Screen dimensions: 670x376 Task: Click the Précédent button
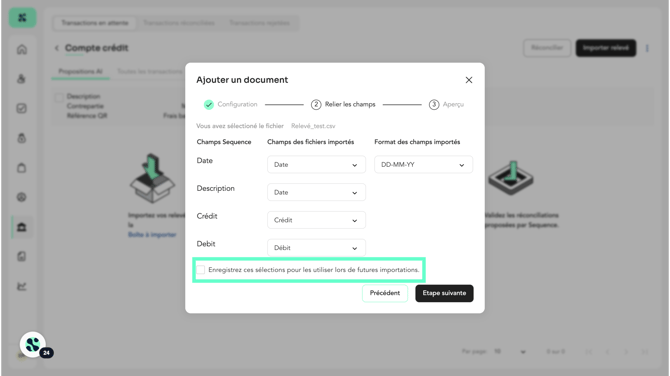tap(385, 293)
